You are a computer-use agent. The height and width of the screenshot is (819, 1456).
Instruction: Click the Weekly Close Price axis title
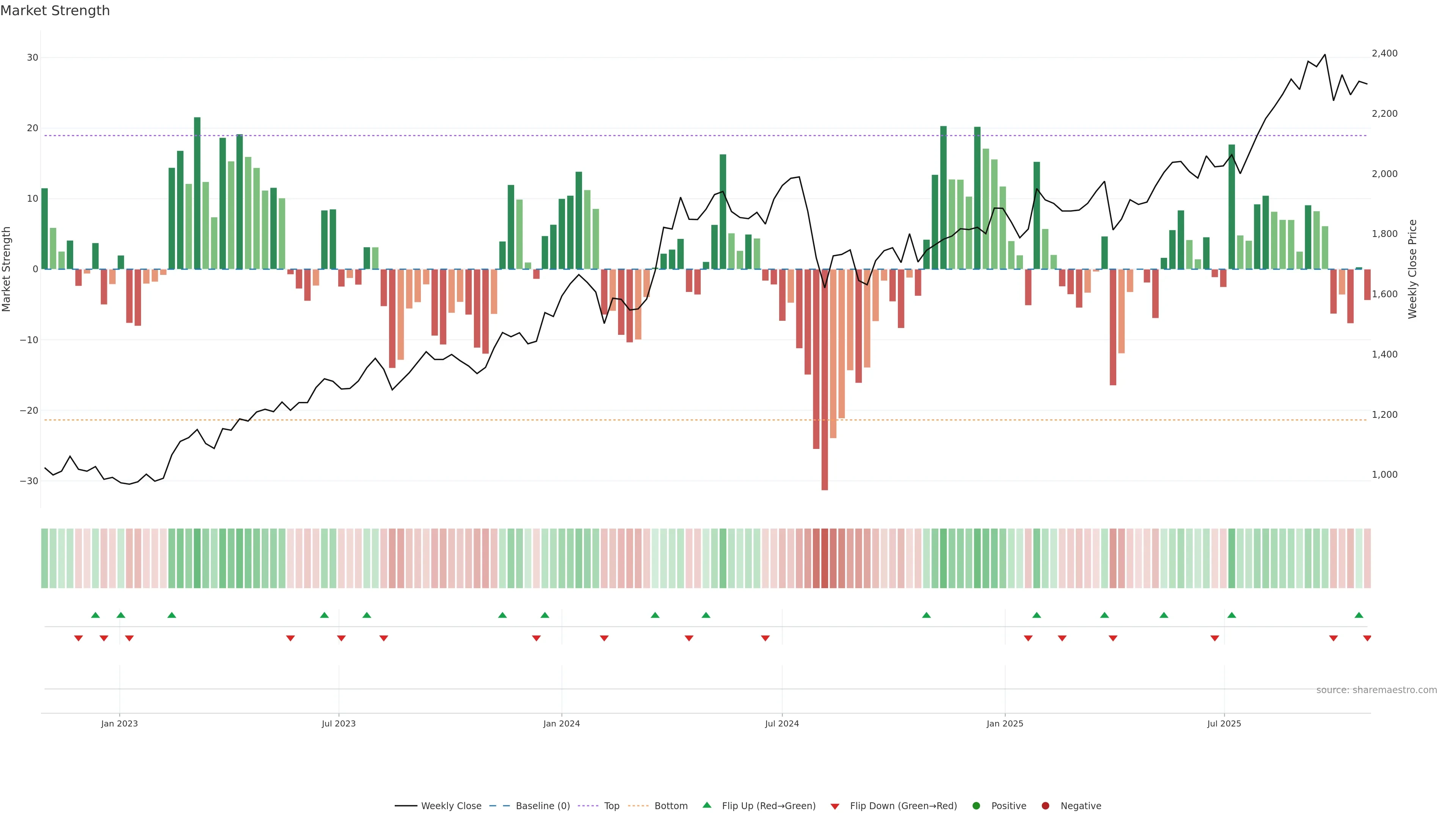click(x=1412, y=269)
